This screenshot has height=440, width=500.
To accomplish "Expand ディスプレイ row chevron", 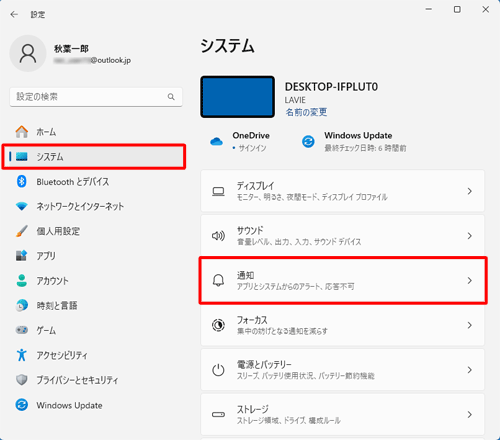I will pyautogui.click(x=470, y=191).
